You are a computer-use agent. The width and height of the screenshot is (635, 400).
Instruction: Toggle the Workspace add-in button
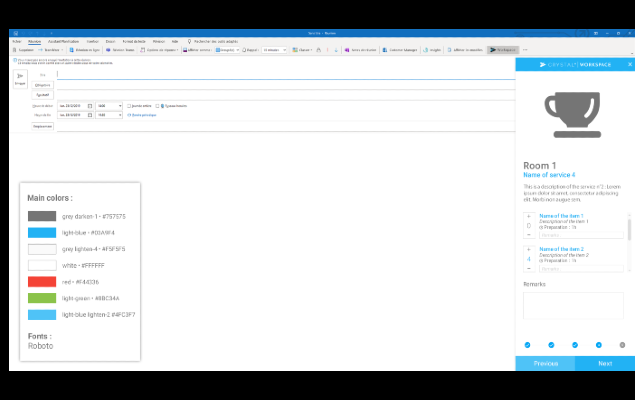(503, 50)
